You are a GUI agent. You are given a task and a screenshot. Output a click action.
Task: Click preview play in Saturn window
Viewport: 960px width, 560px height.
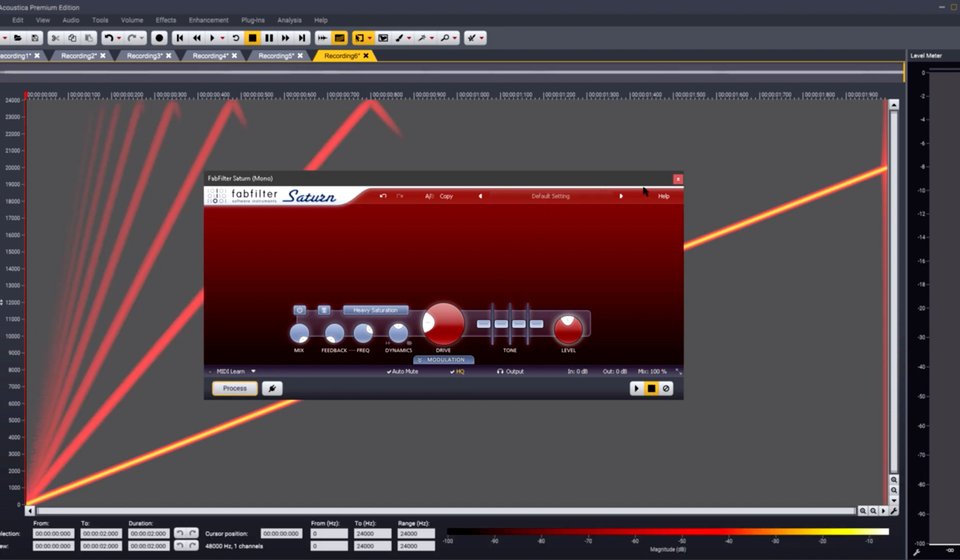click(x=637, y=389)
